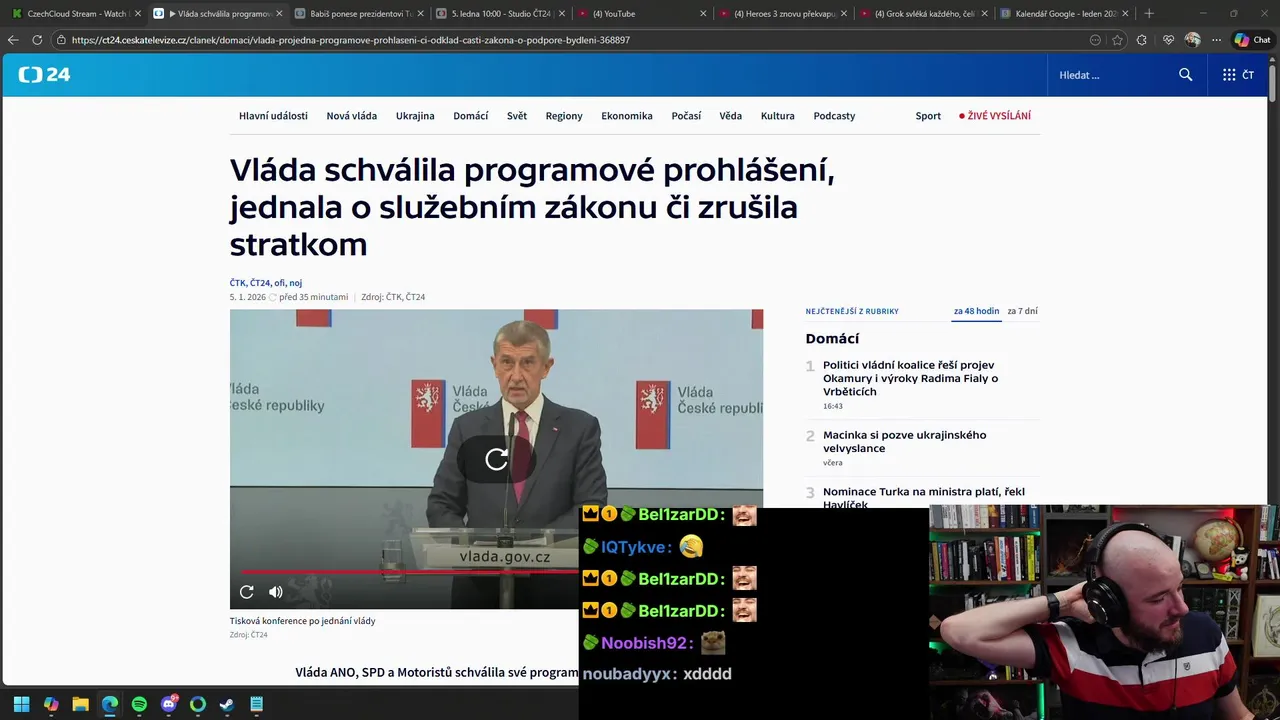
Task: Click the video progress bar
Action: click(408, 572)
